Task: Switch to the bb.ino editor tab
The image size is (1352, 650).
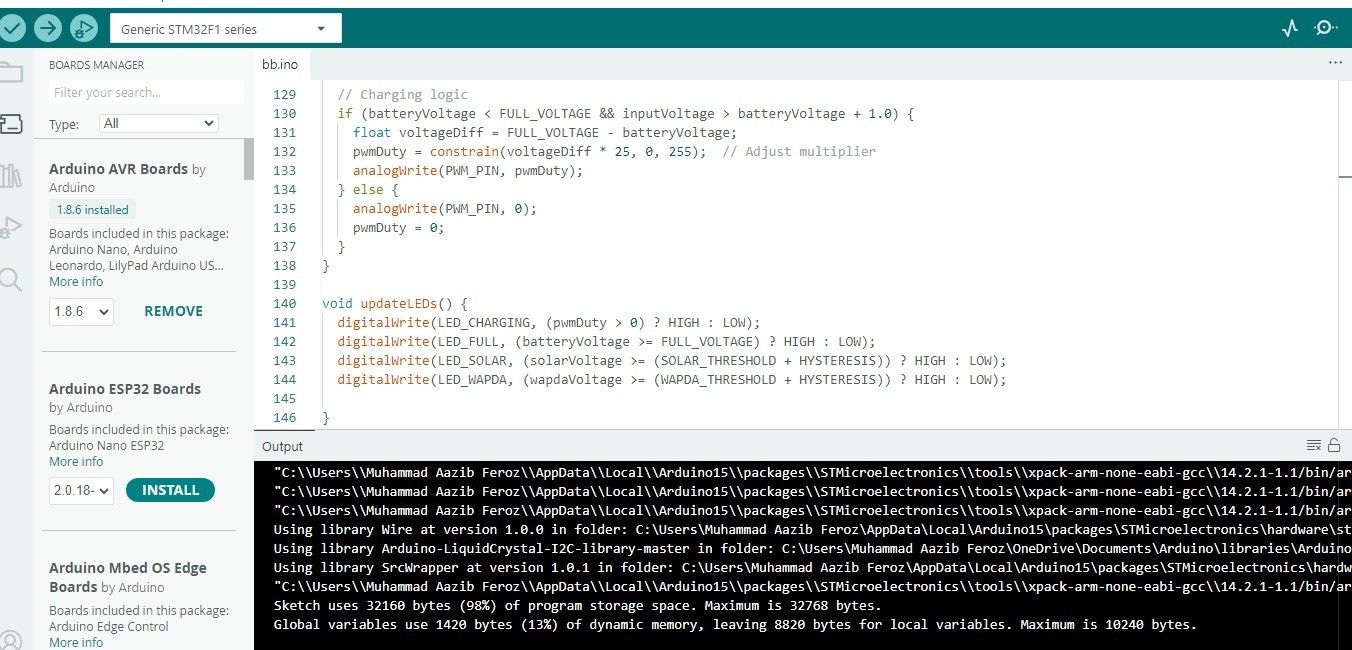Action: click(280, 64)
